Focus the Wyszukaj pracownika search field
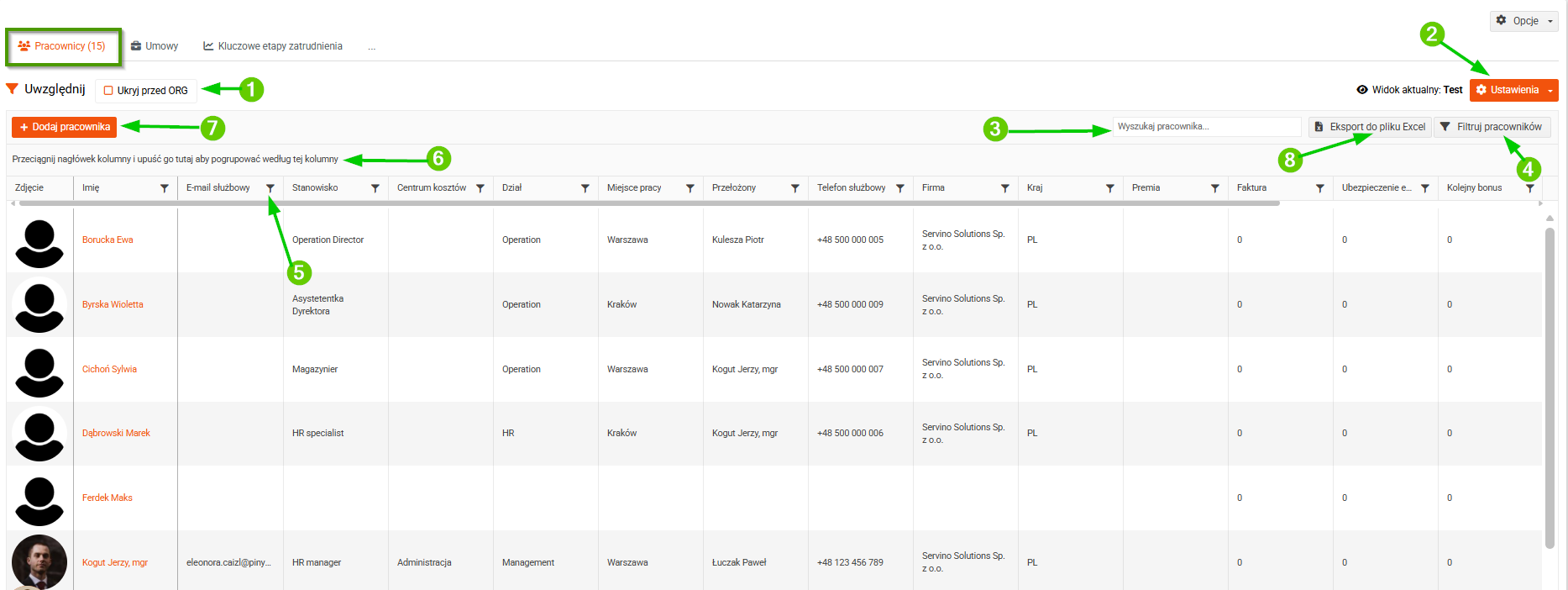The image size is (1568, 590). coord(1207,127)
